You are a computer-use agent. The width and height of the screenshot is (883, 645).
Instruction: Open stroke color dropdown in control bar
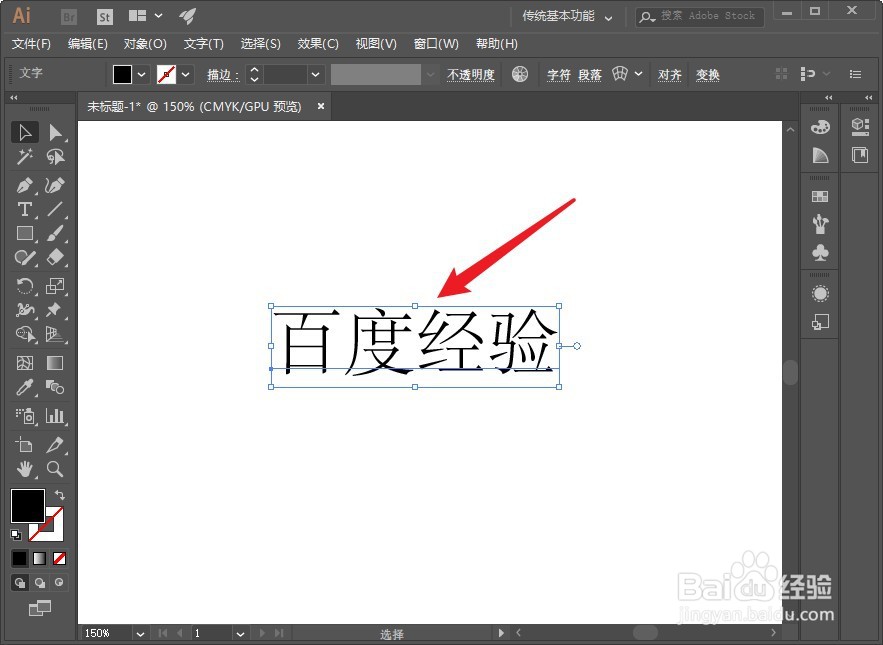[185, 74]
